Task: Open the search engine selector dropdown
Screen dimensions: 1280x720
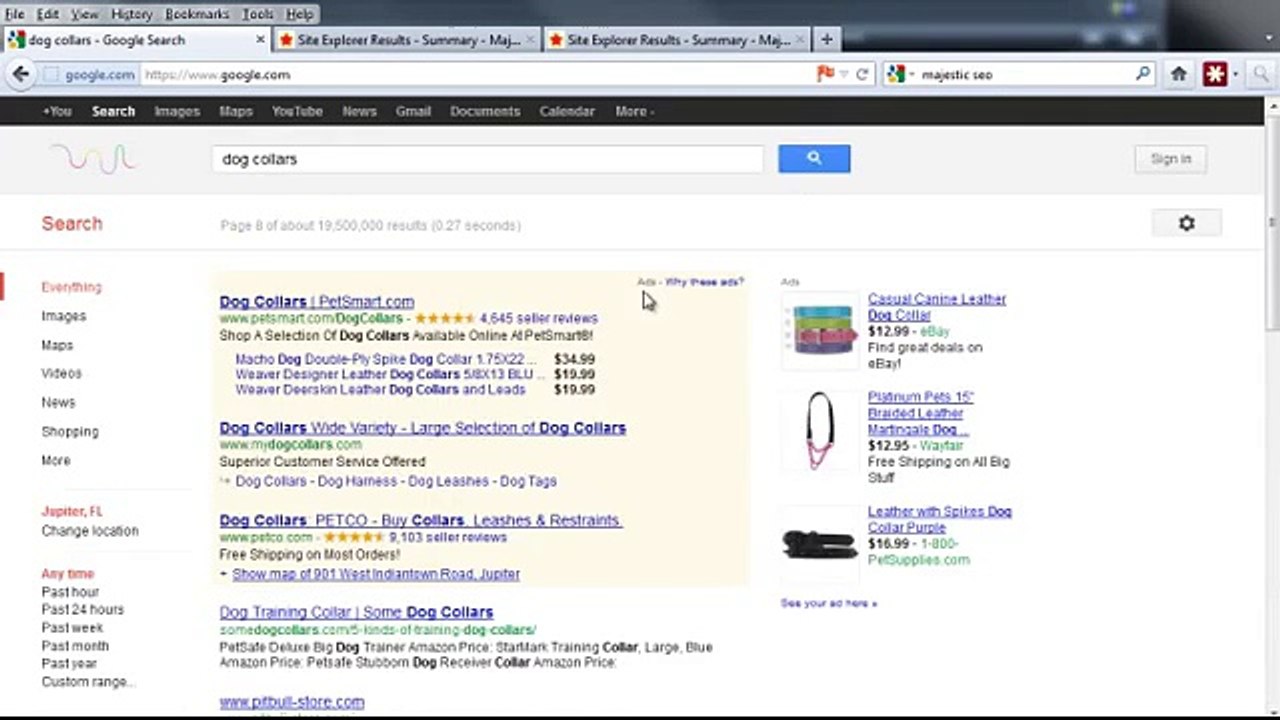Action: (899, 74)
